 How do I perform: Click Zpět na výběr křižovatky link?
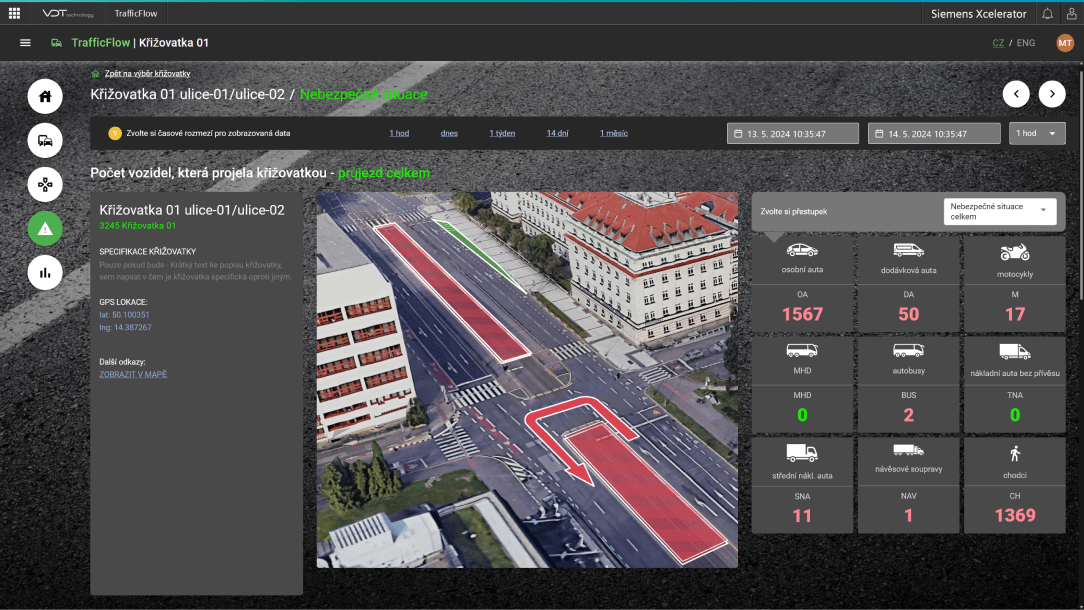[147, 73]
